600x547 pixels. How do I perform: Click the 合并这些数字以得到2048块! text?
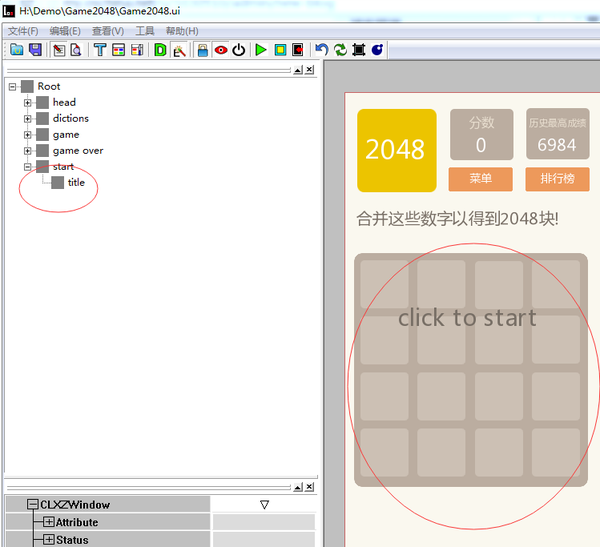click(457, 219)
